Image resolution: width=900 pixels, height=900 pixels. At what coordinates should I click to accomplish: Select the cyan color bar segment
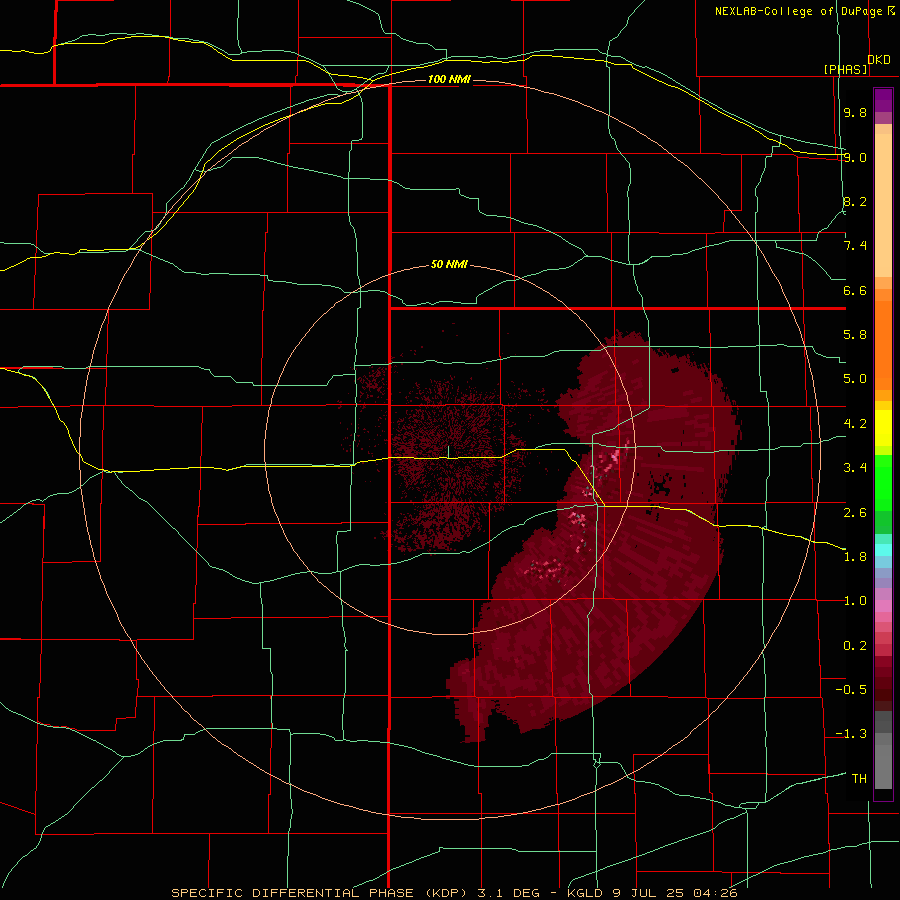coord(883,550)
